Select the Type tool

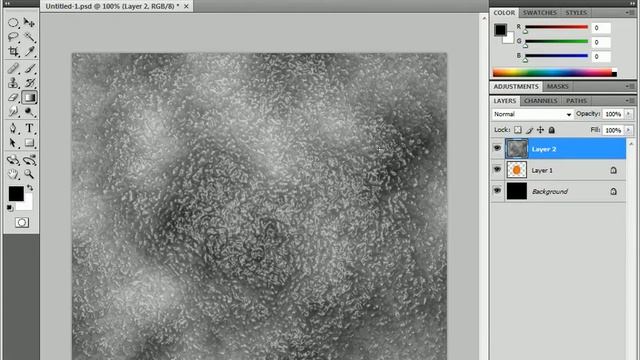pyautogui.click(x=29, y=128)
